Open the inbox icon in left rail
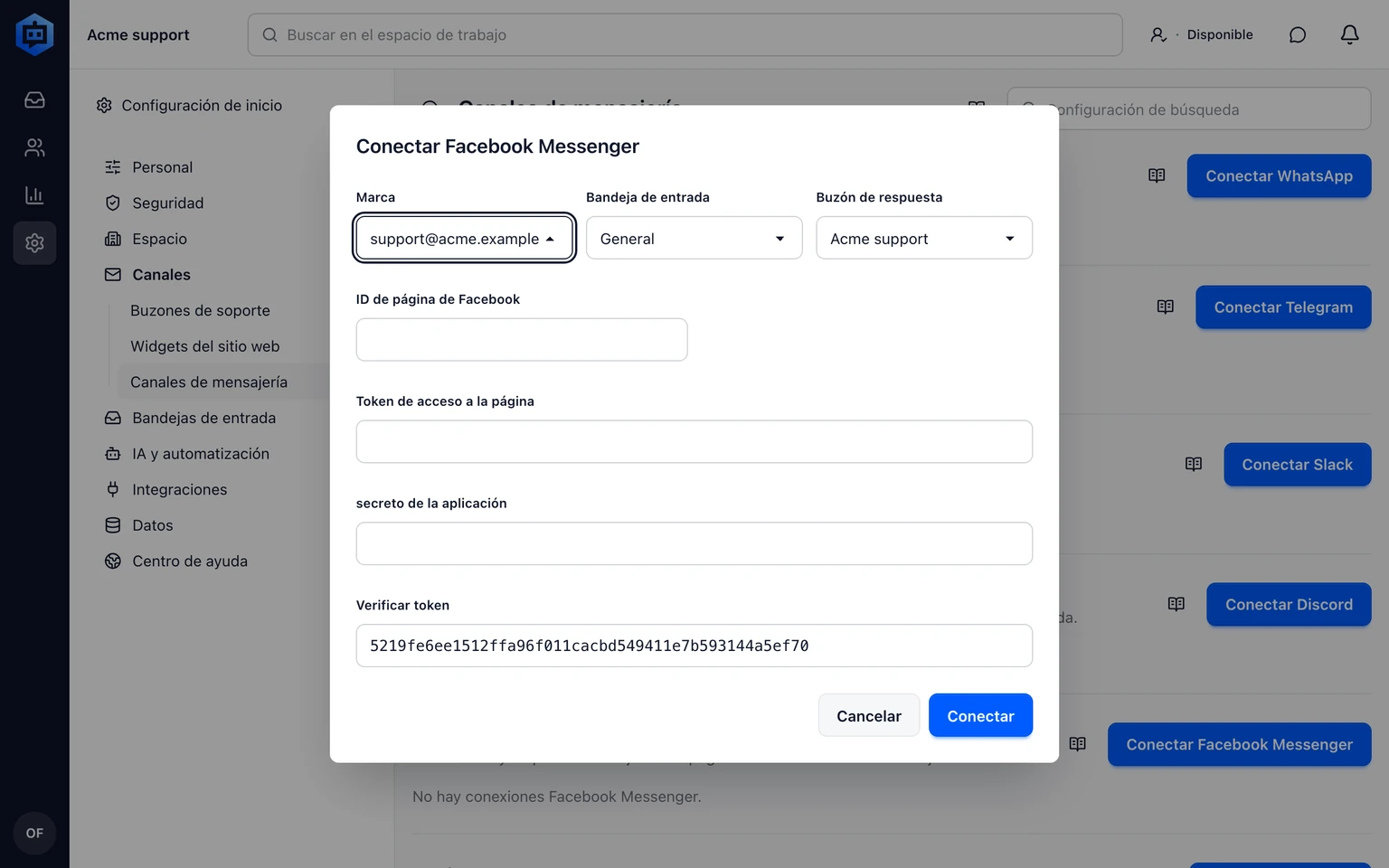Viewport: 1389px width, 868px height. point(34,99)
